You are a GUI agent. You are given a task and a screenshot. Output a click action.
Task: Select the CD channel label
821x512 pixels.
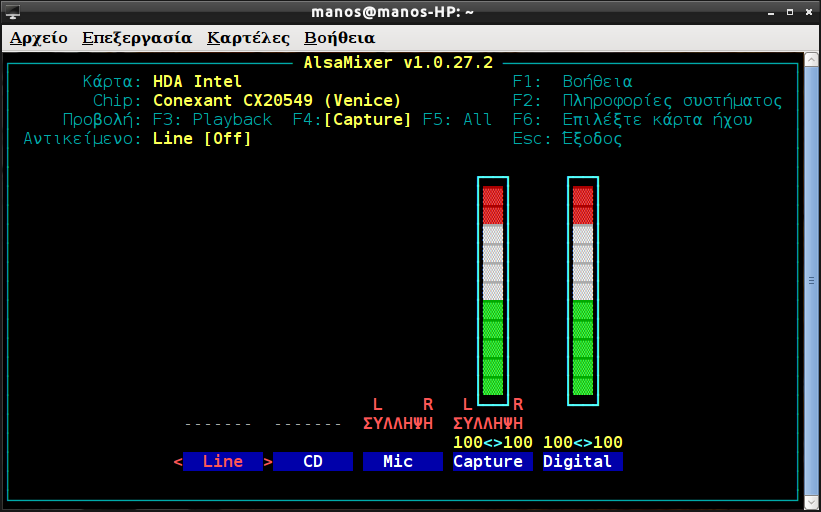tap(313, 462)
